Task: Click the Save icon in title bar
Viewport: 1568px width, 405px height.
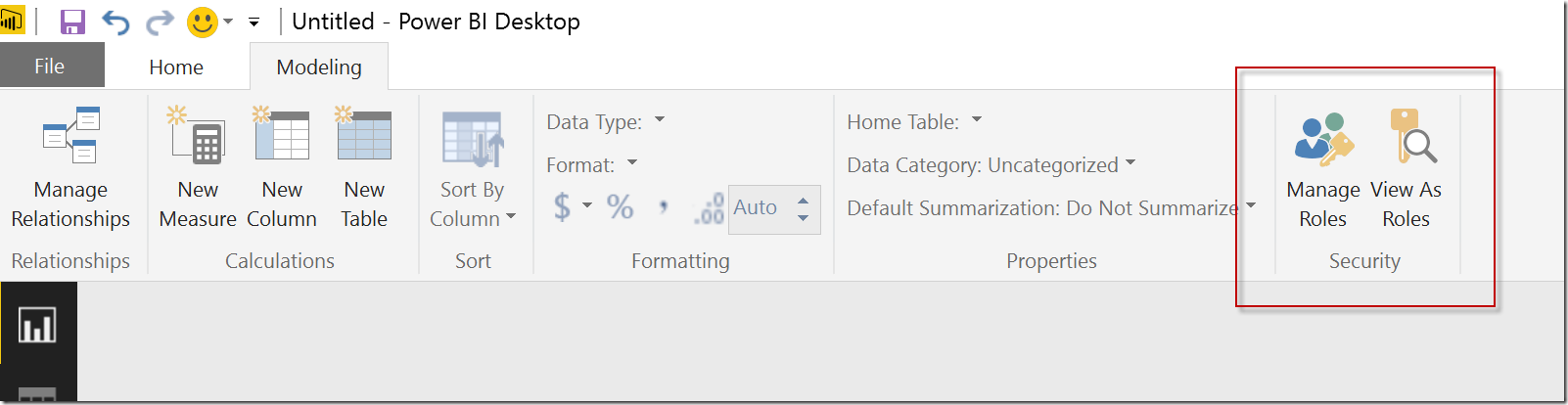Action: pyautogui.click(x=72, y=22)
